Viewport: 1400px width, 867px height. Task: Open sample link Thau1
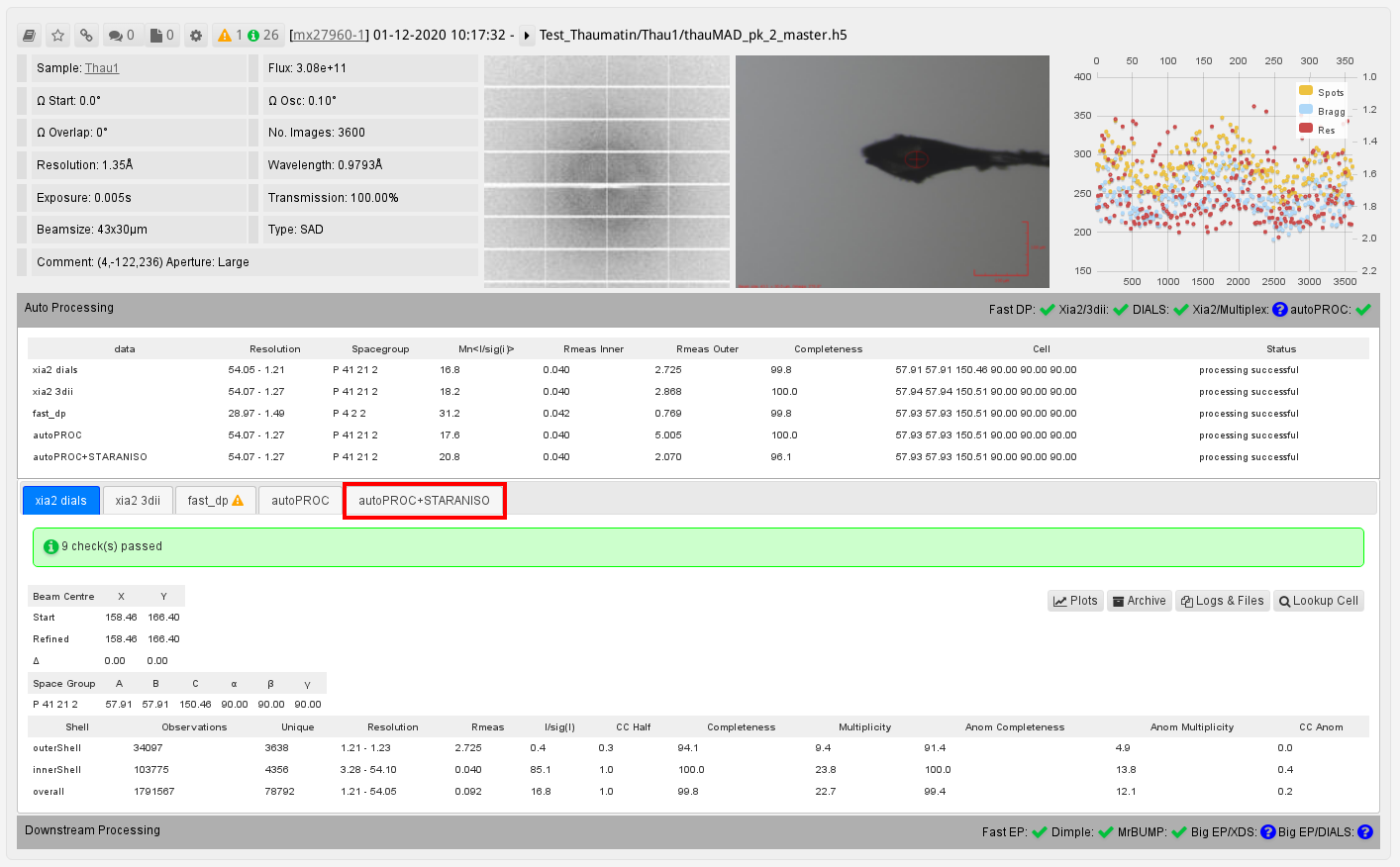102,68
